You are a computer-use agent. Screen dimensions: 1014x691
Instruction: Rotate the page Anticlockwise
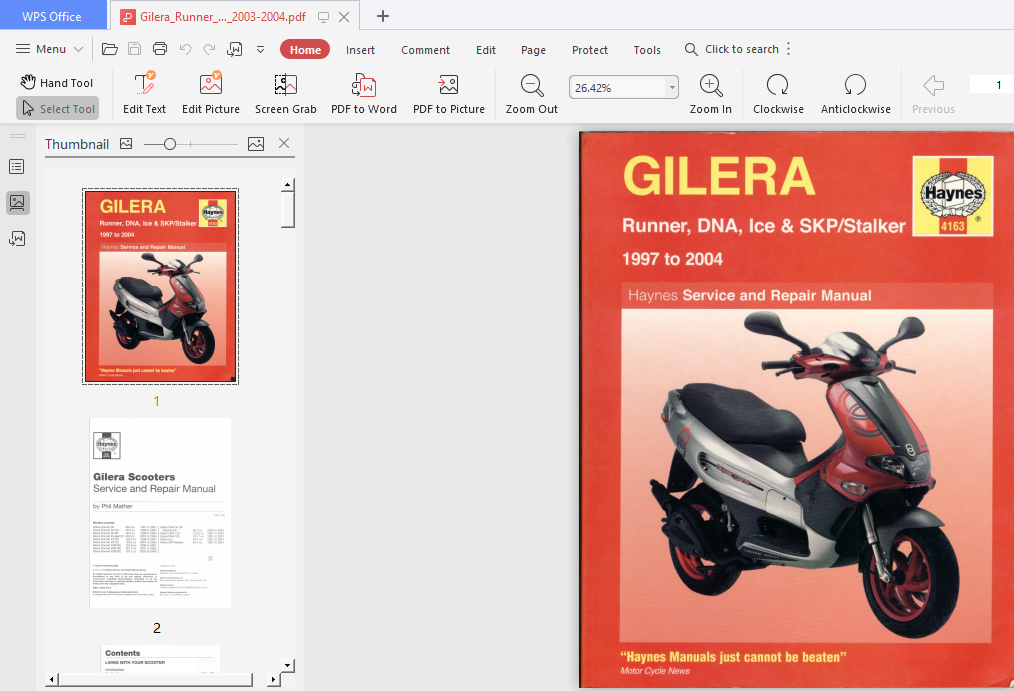point(856,94)
